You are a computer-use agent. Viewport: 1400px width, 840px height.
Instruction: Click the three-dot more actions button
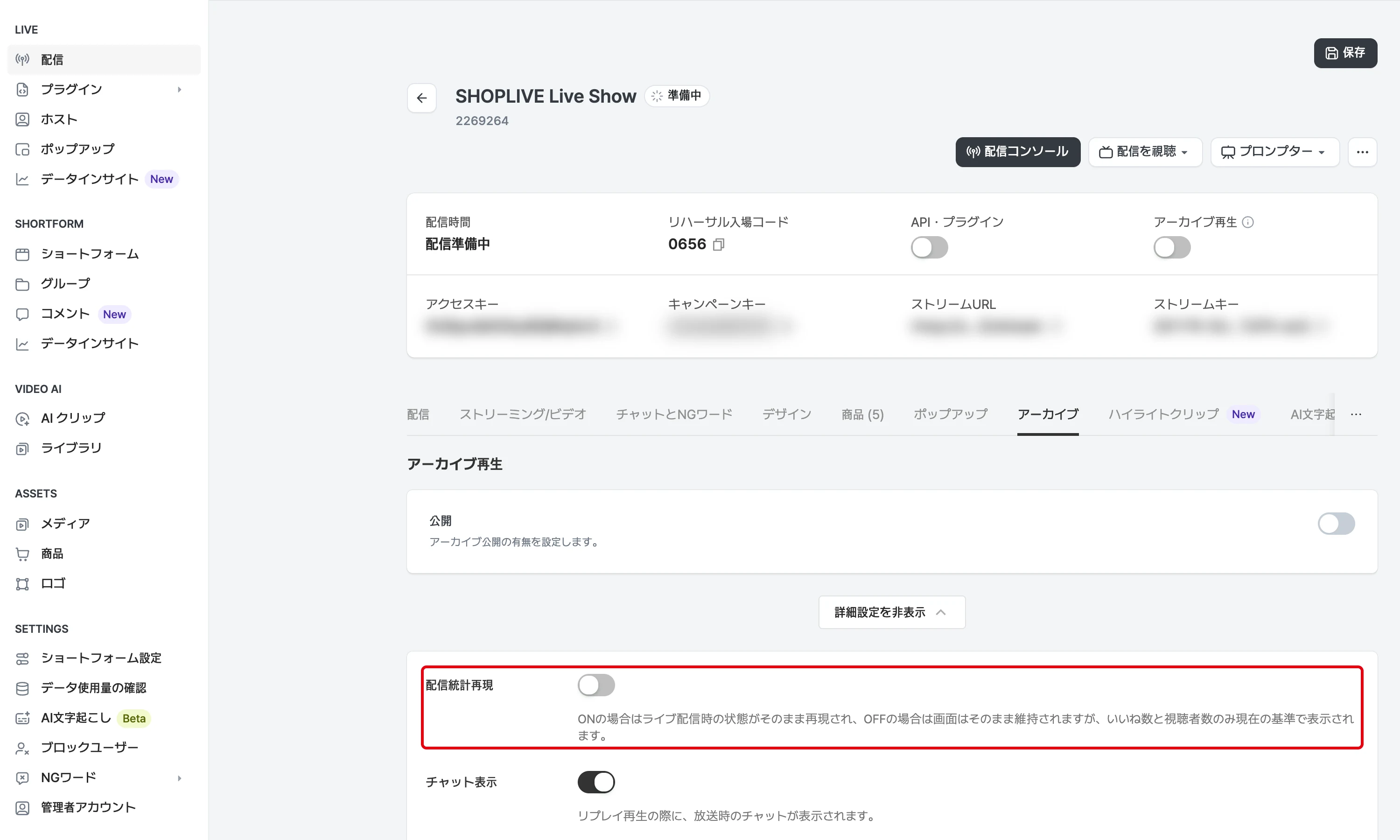[1362, 152]
